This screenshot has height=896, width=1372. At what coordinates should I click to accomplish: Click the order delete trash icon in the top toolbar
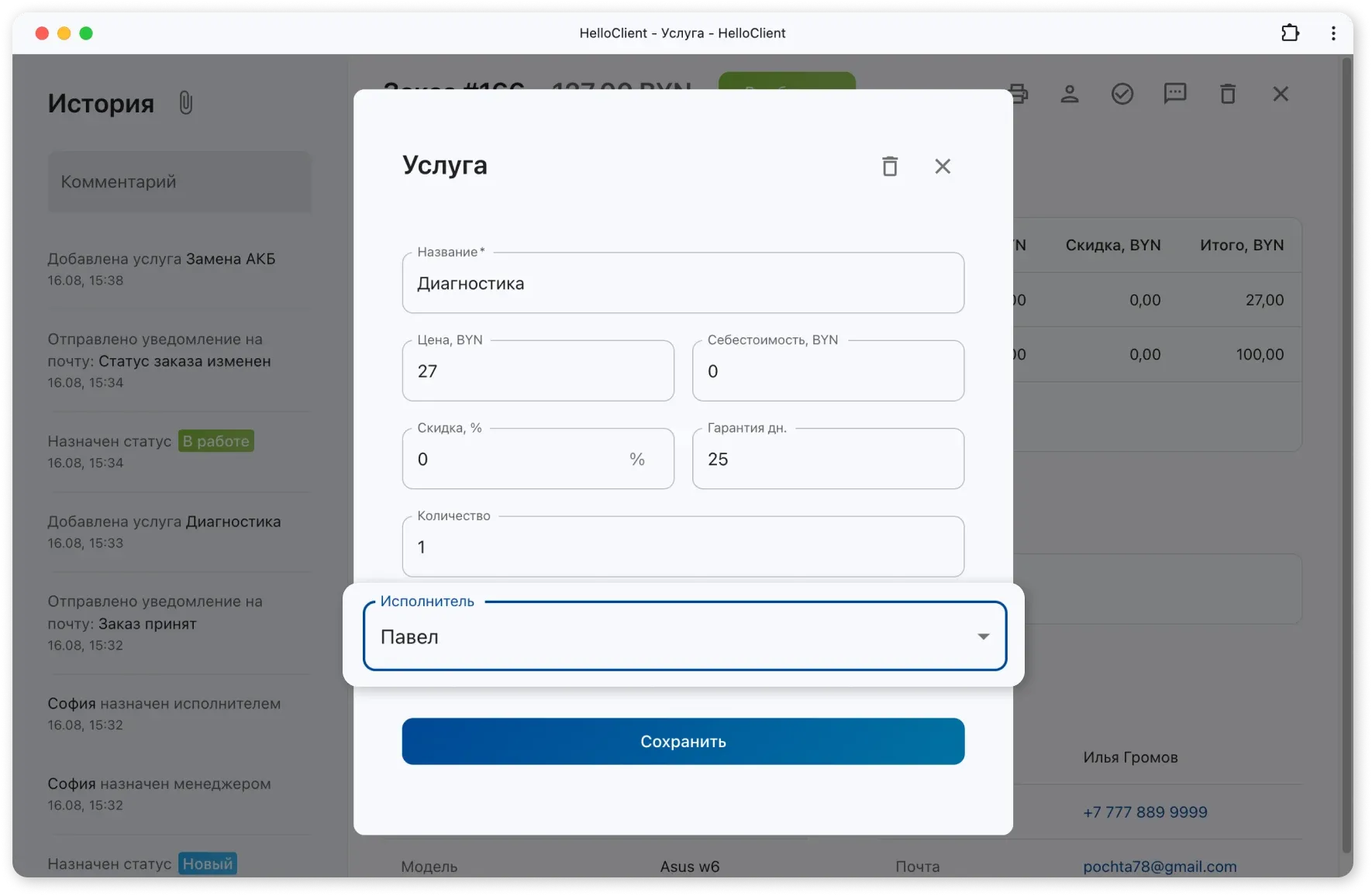click(x=1228, y=94)
